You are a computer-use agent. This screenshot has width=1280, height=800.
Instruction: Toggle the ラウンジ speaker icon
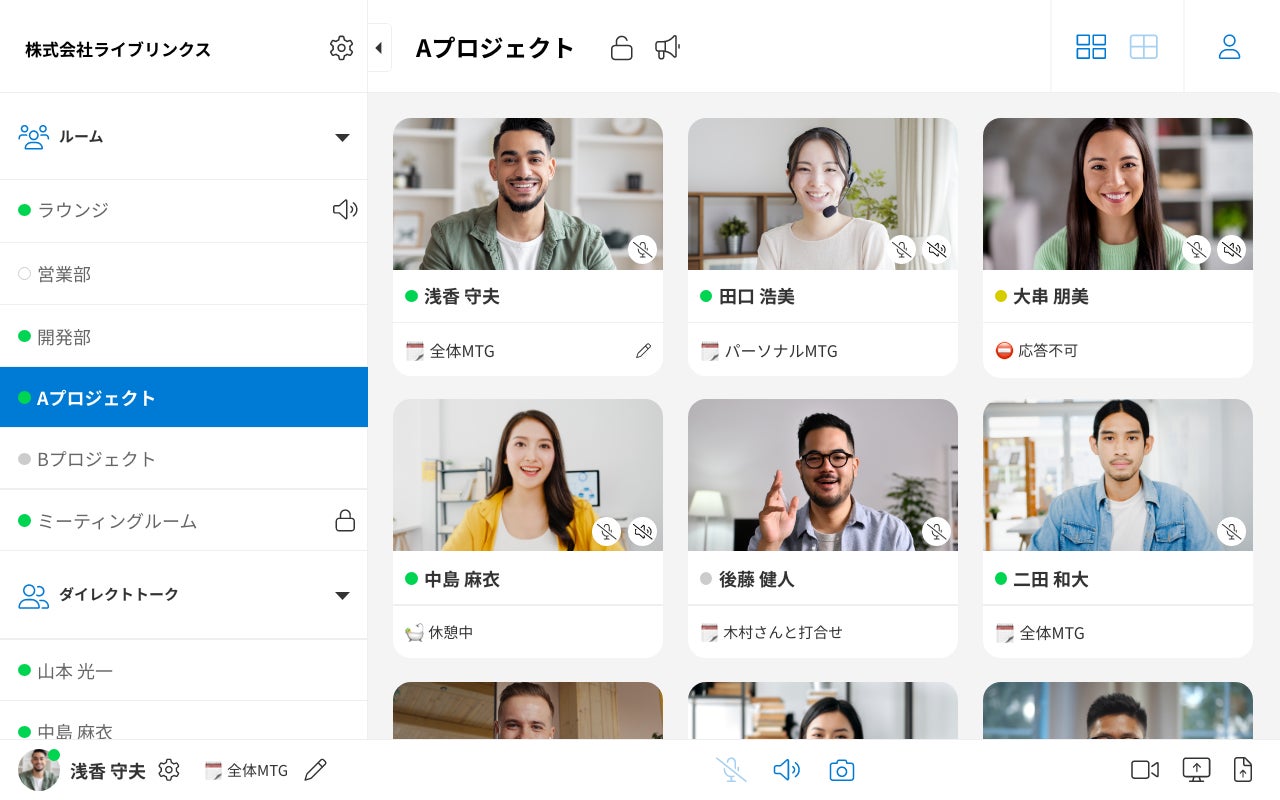(345, 209)
